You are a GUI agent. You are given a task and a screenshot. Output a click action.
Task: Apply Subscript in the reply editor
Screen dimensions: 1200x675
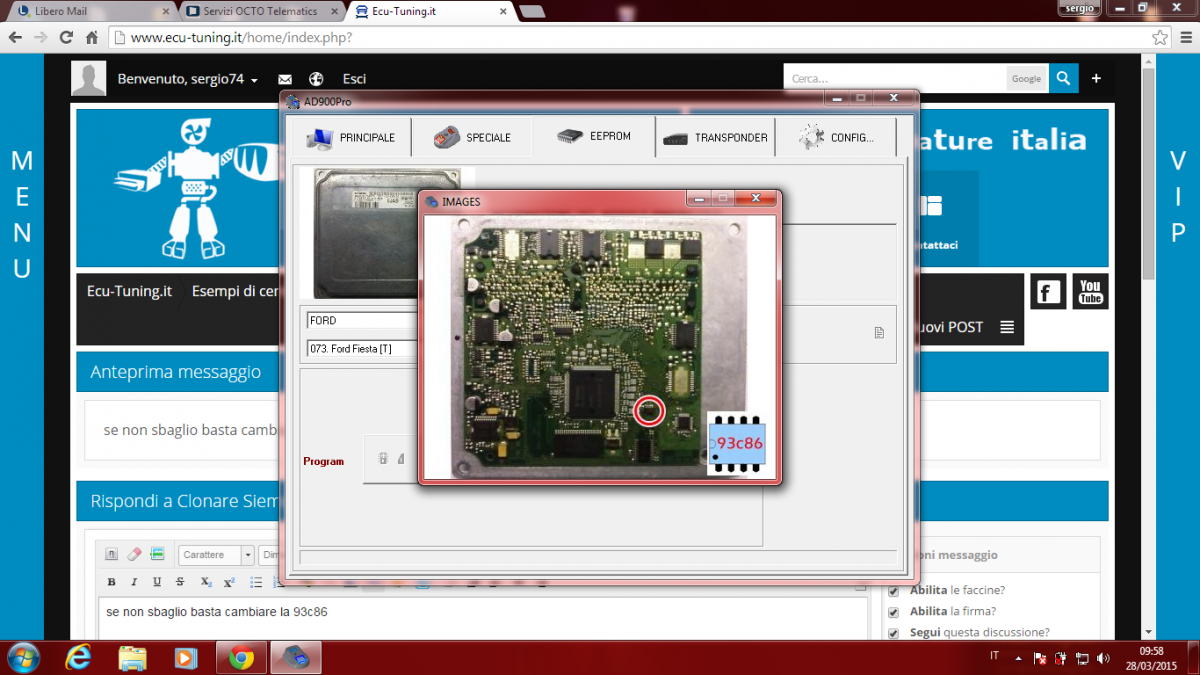coord(205,582)
